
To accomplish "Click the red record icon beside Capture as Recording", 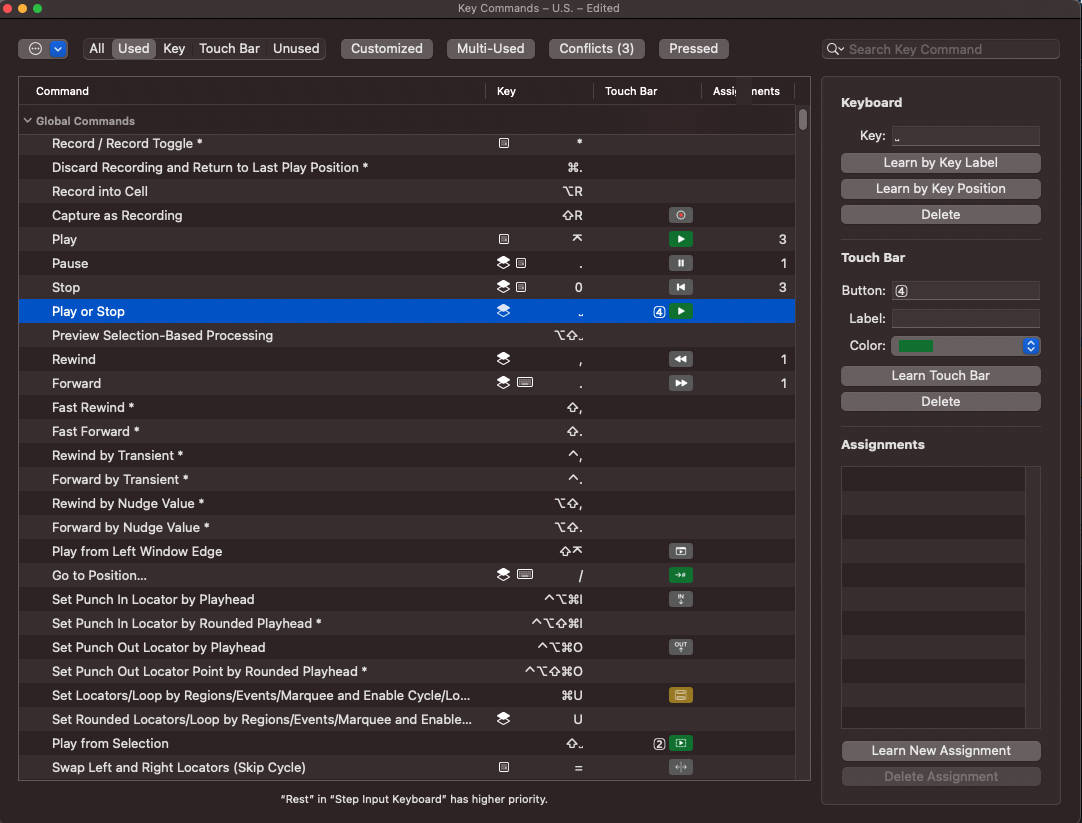I will pyautogui.click(x=681, y=215).
